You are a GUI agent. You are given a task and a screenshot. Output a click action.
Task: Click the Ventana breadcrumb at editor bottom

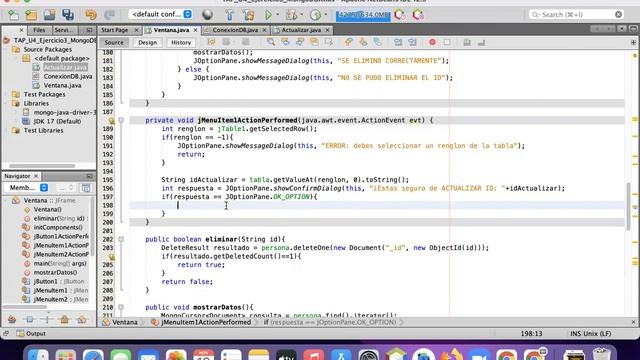coord(121,322)
